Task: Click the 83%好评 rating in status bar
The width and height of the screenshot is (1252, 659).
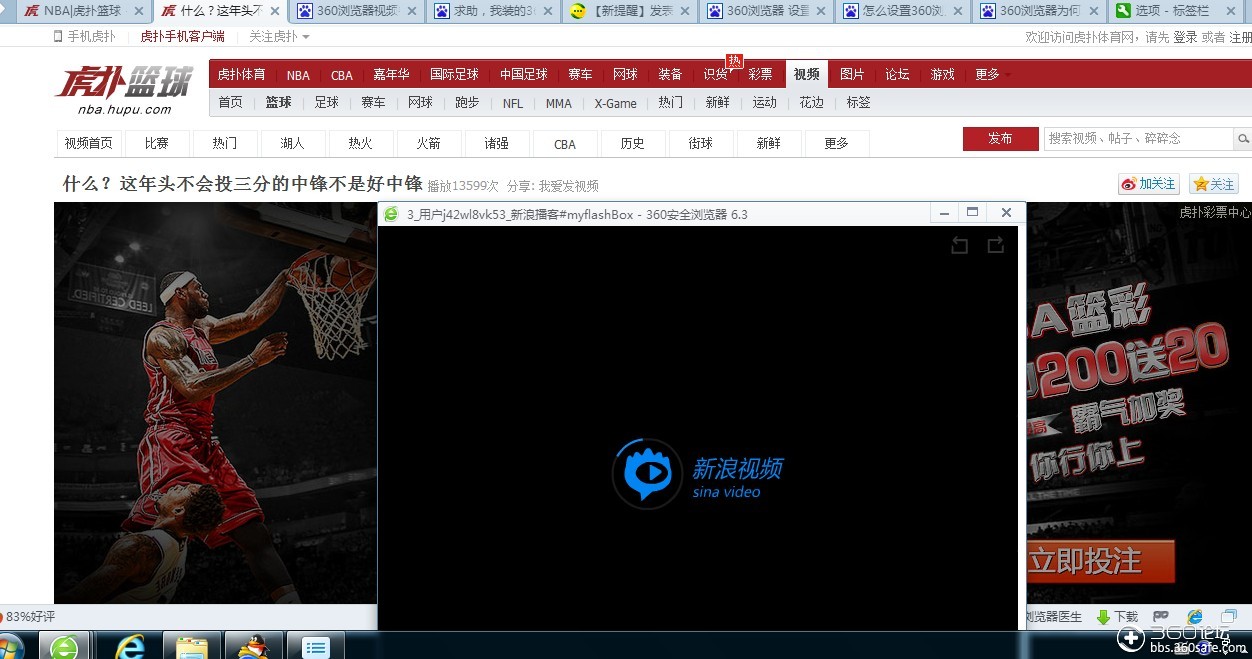Action: [x=29, y=617]
